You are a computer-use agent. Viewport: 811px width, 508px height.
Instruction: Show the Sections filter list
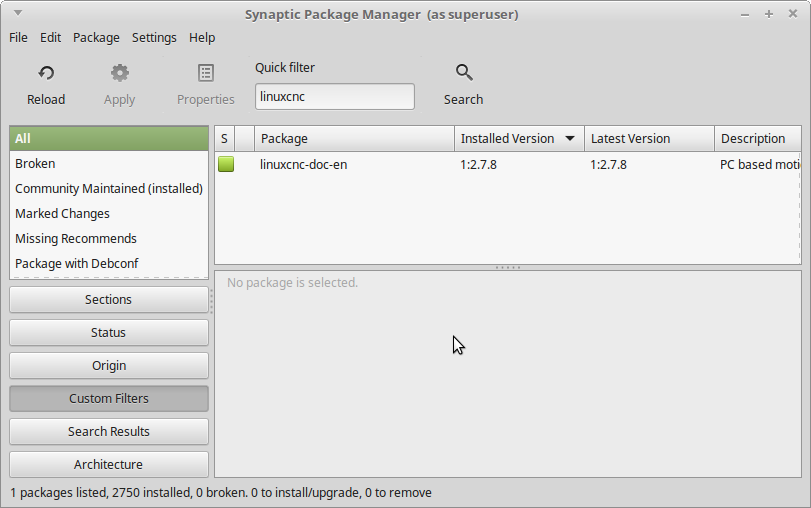109,300
